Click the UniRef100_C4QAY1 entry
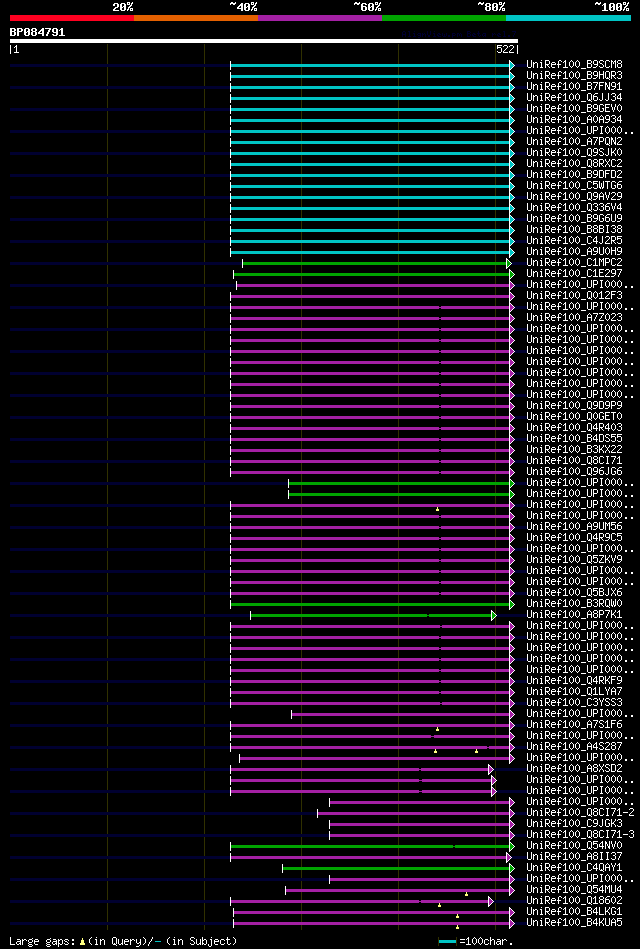The image size is (640, 949). pyautogui.click(x=574, y=868)
